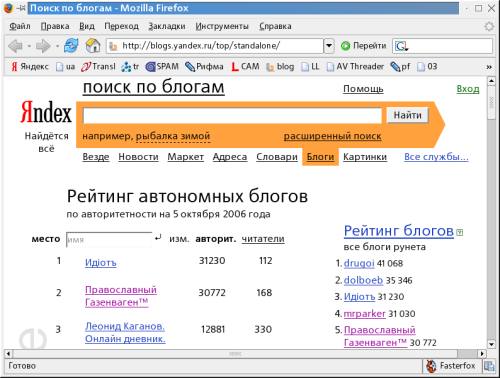Image resolution: width=500 pixels, height=378 pixels.
Task: Click the Forward arrow navigation button
Action: pos(43,46)
